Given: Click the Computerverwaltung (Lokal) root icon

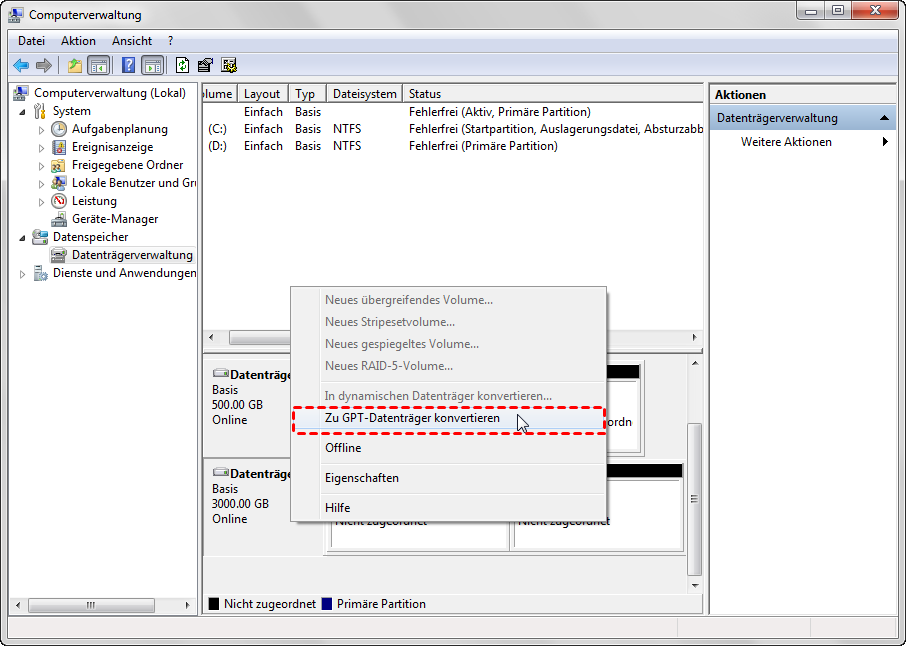Looking at the screenshot, I should click(21, 93).
